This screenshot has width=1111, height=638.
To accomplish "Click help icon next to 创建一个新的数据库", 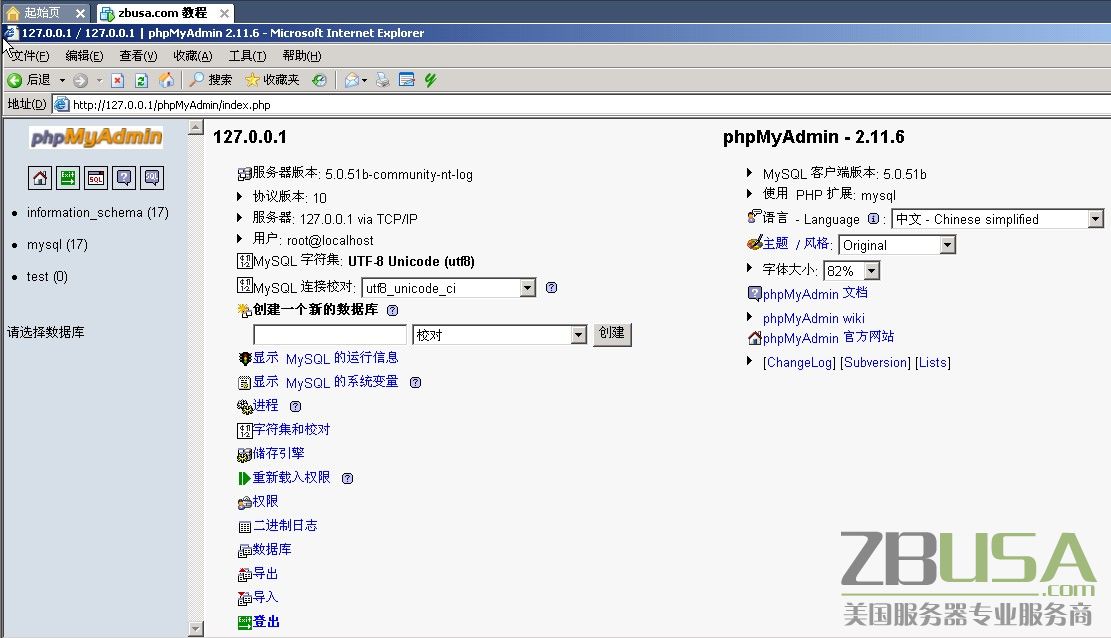I will tap(392, 311).
